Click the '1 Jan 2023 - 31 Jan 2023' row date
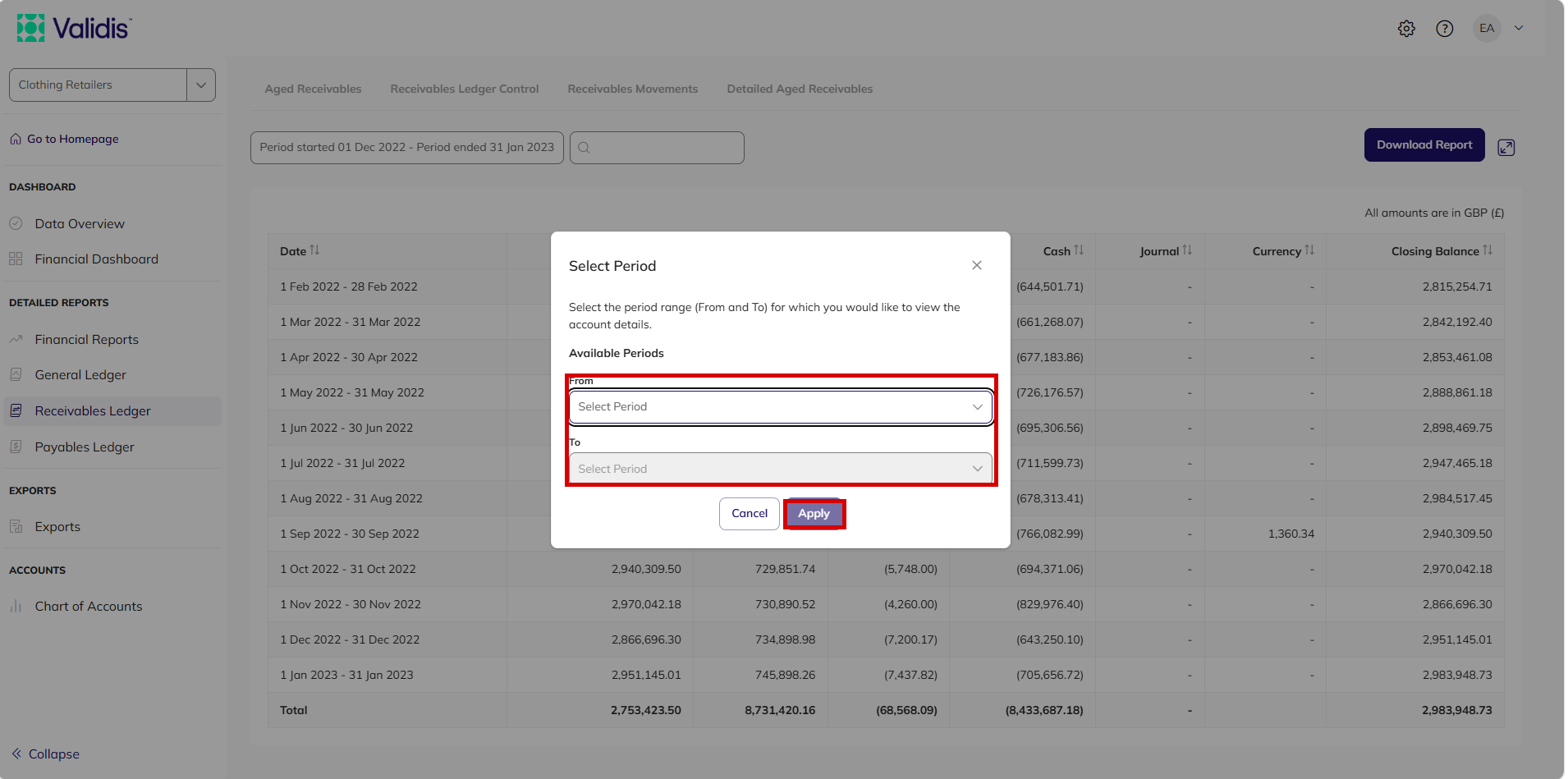The image size is (1568, 779). [346, 675]
